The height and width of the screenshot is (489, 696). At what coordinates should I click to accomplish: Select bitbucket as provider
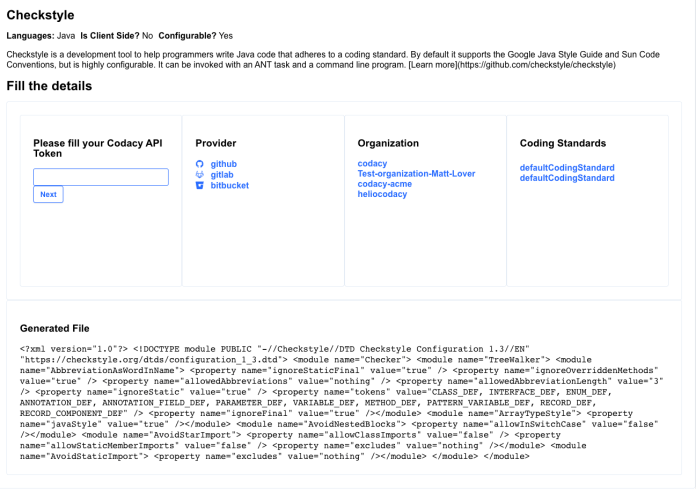[229, 185]
